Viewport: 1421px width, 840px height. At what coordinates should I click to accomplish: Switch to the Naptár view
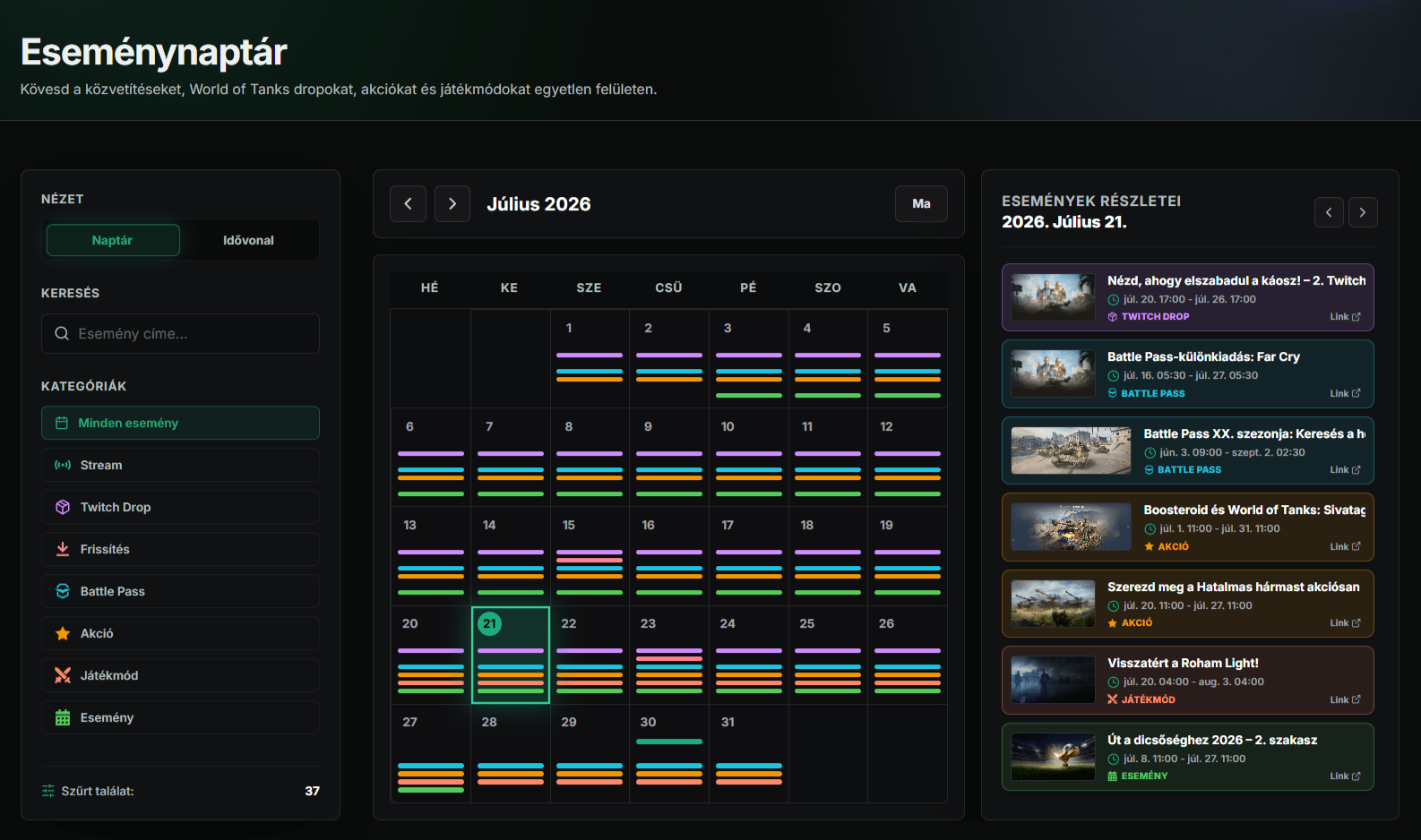pos(113,240)
